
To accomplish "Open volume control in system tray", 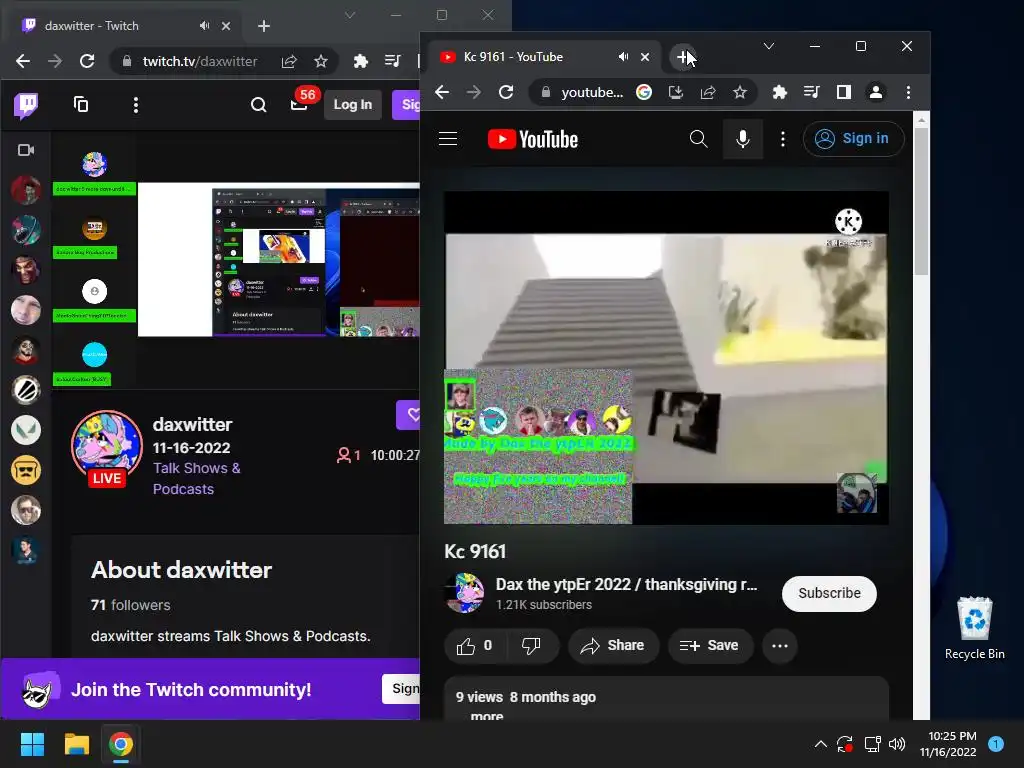I will click(x=897, y=744).
